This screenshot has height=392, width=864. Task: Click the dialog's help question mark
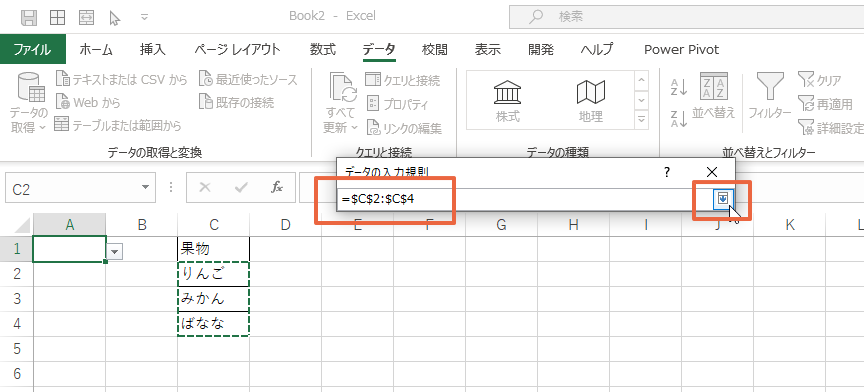667,172
